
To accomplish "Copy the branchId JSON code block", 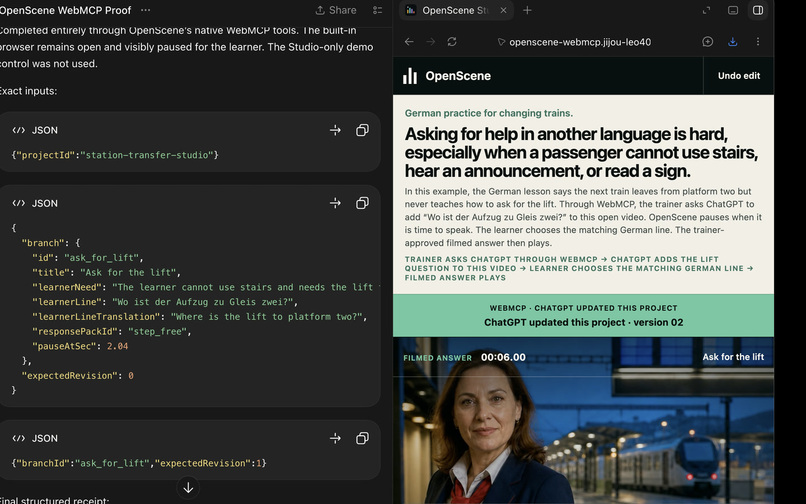I will tap(362, 439).
